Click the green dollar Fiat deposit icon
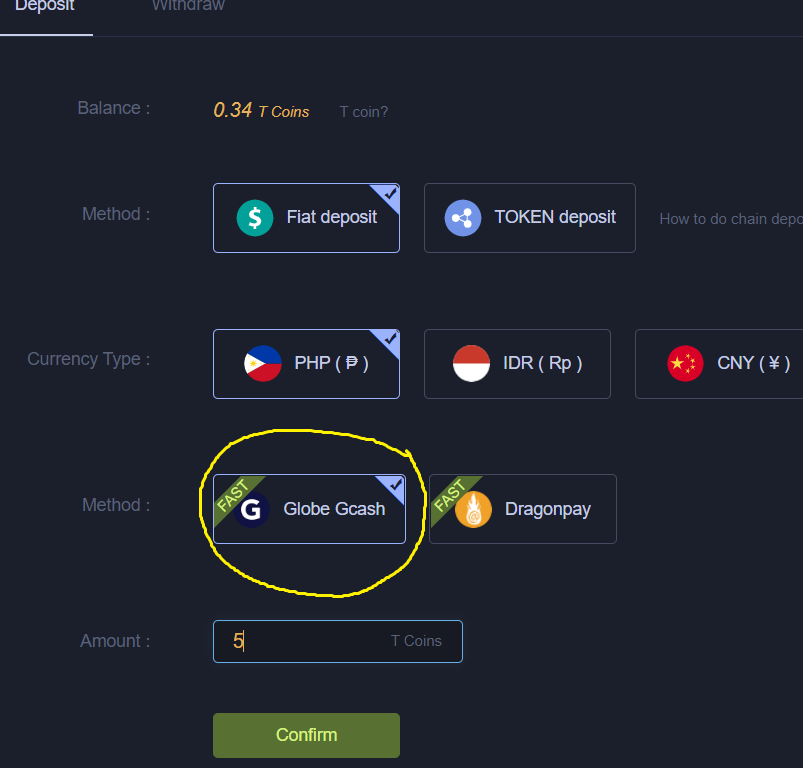803x768 pixels. click(x=255, y=218)
